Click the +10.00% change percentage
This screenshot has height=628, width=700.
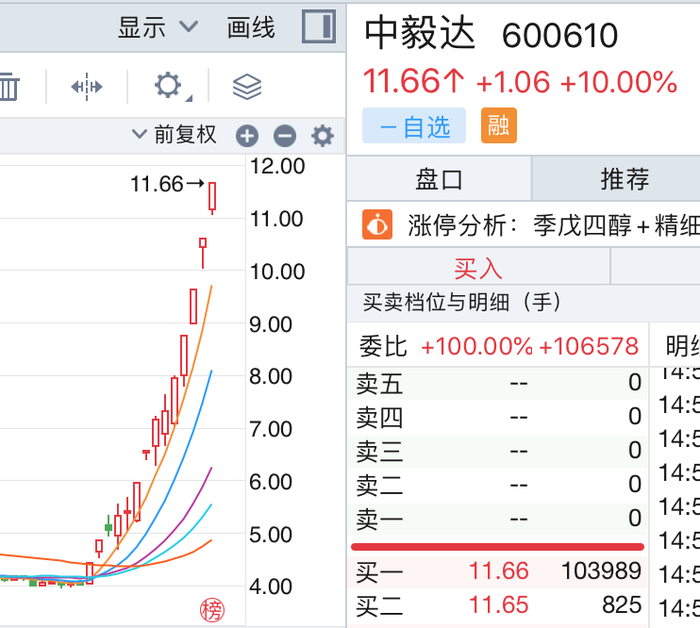point(619,83)
